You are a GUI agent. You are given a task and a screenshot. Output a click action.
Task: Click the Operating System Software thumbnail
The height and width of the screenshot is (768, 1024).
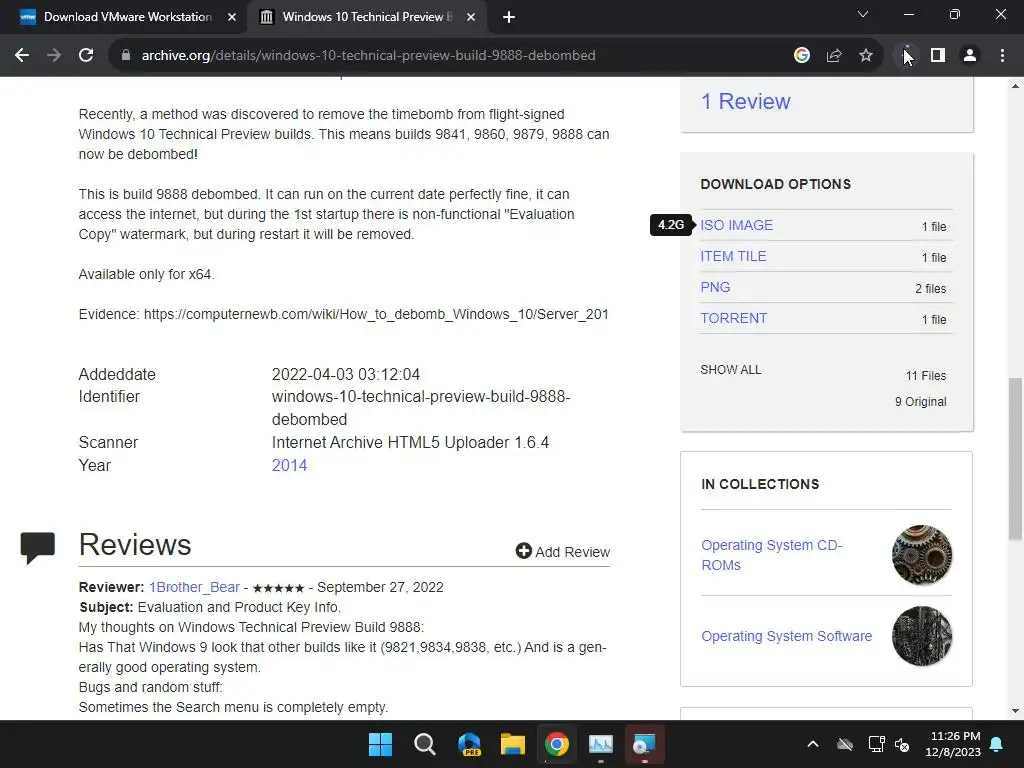click(x=921, y=636)
